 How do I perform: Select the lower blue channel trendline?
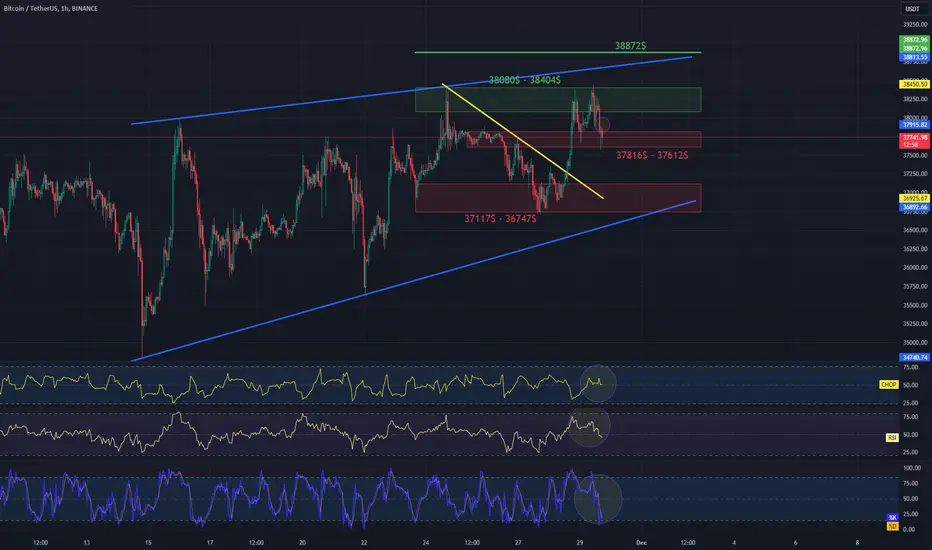tap(413, 281)
